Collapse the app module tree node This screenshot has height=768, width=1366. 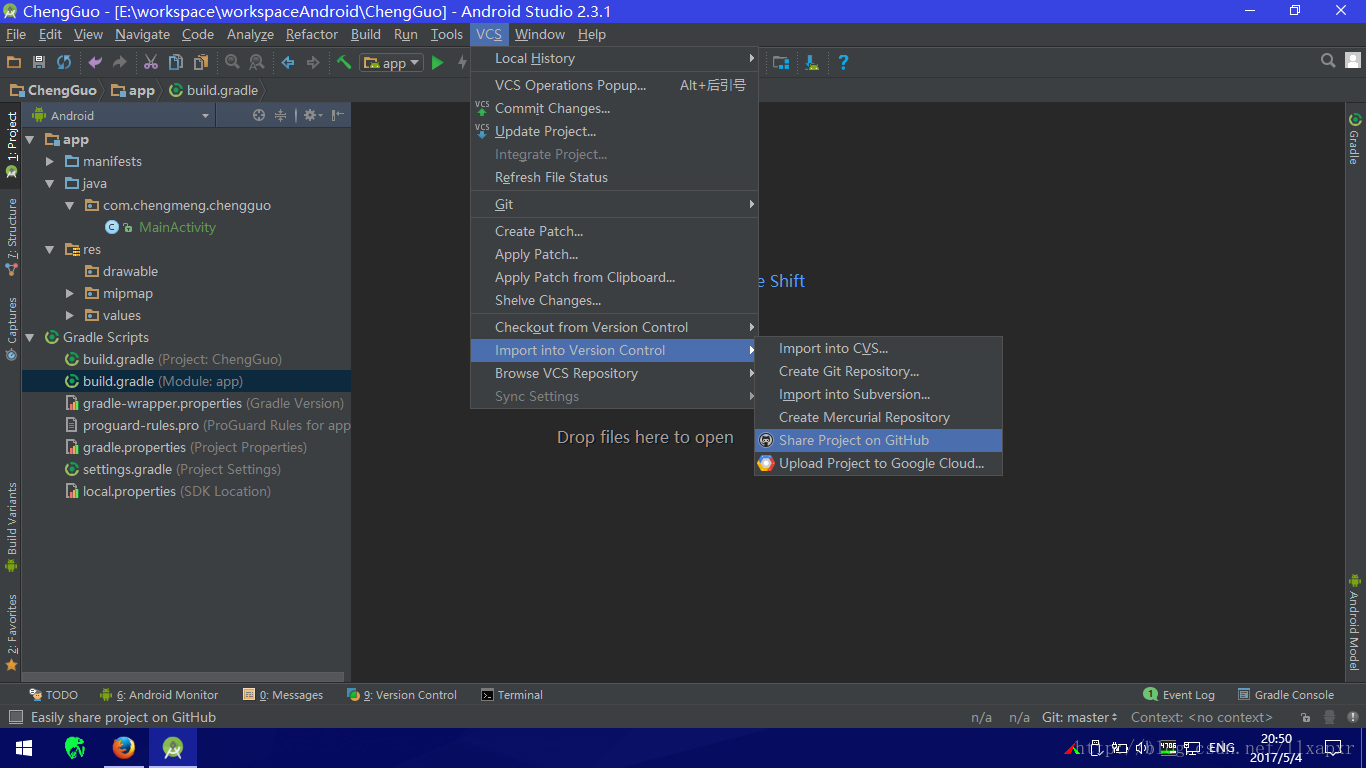tap(30, 139)
